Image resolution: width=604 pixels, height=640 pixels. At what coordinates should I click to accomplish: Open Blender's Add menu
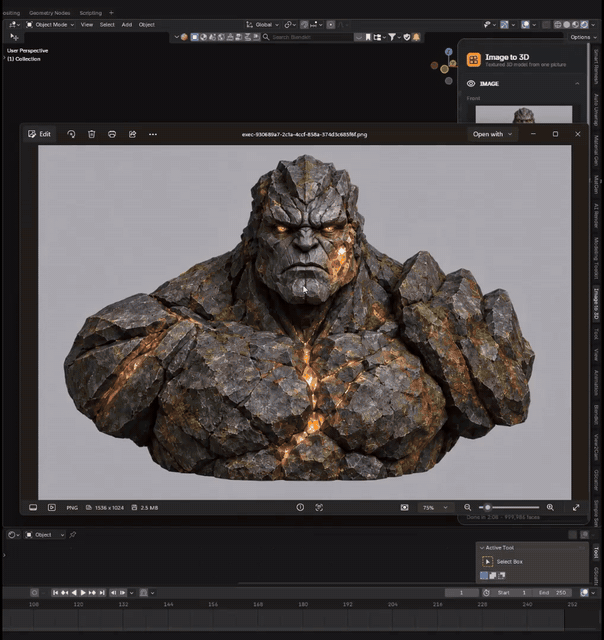click(x=127, y=24)
